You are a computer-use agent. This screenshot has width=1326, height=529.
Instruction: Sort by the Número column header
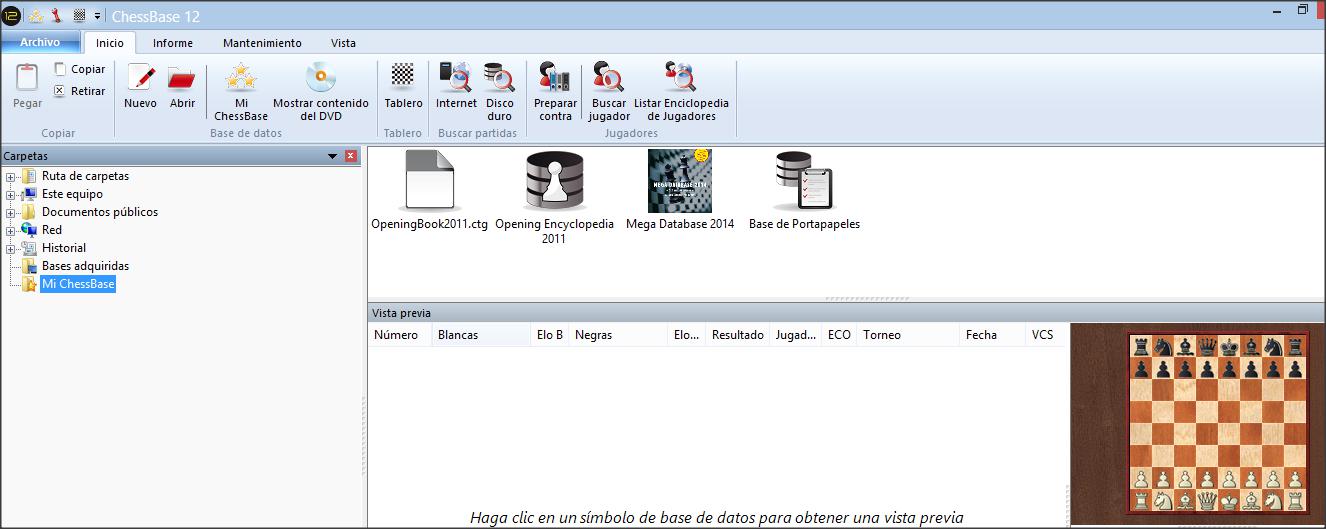coord(400,335)
